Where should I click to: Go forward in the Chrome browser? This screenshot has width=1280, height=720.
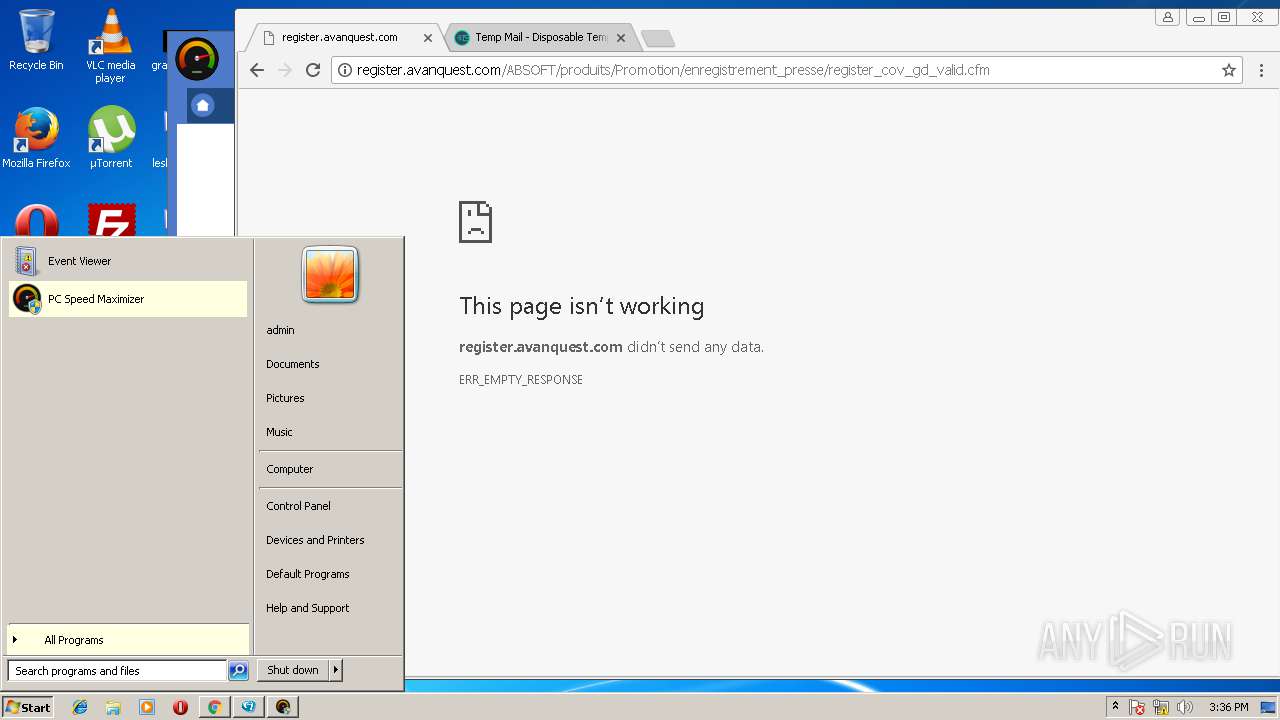285,70
